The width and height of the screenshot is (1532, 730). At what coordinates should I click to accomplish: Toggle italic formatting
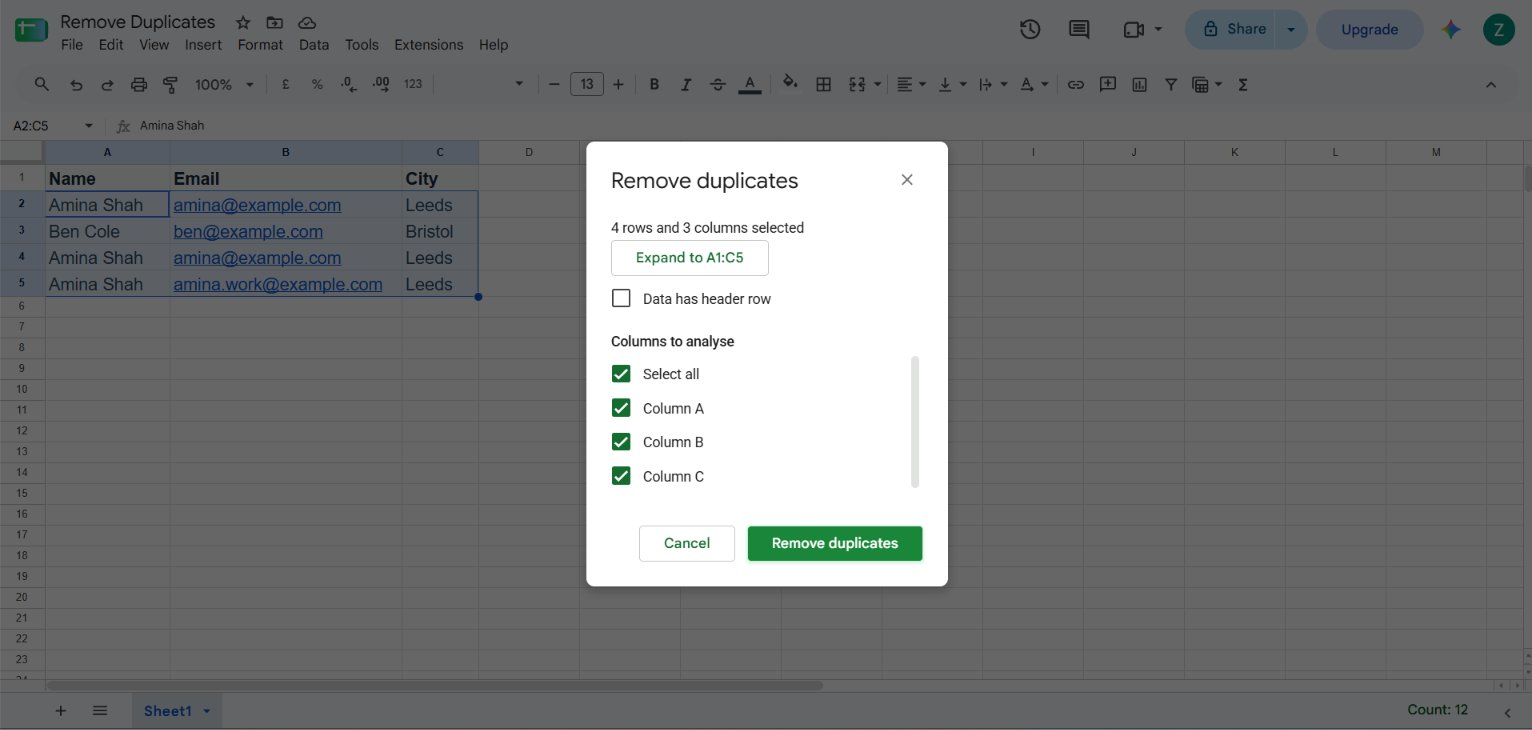[686, 85]
